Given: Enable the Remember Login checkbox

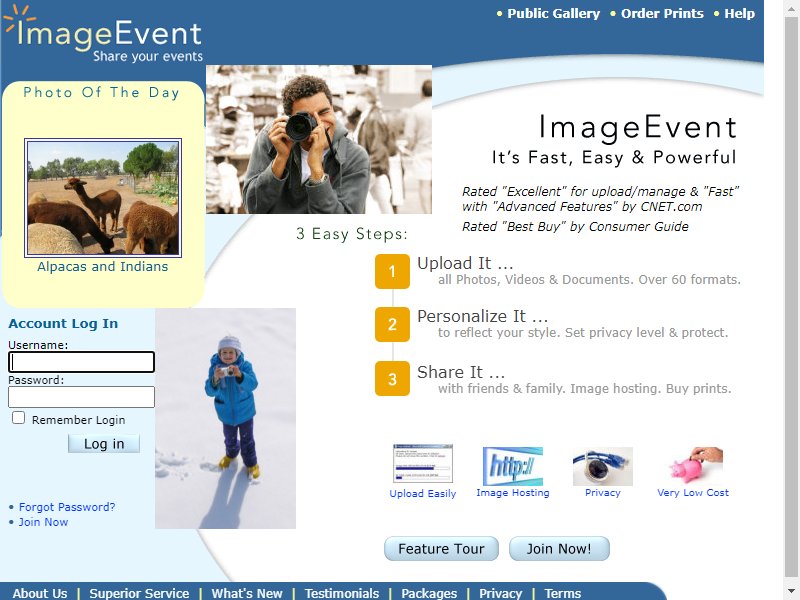Looking at the screenshot, I should [18, 418].
